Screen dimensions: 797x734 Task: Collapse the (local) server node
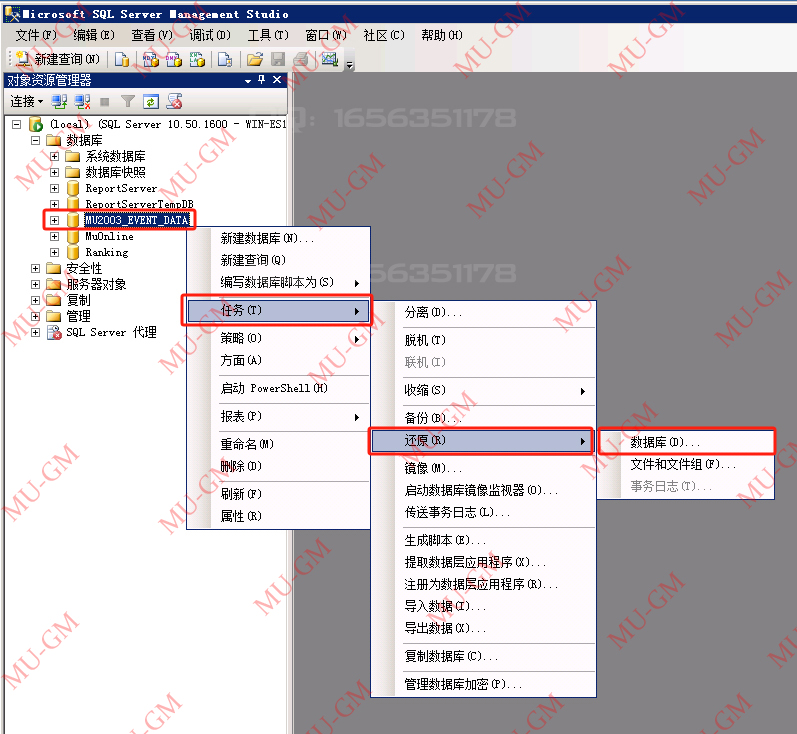pos(17,124)
